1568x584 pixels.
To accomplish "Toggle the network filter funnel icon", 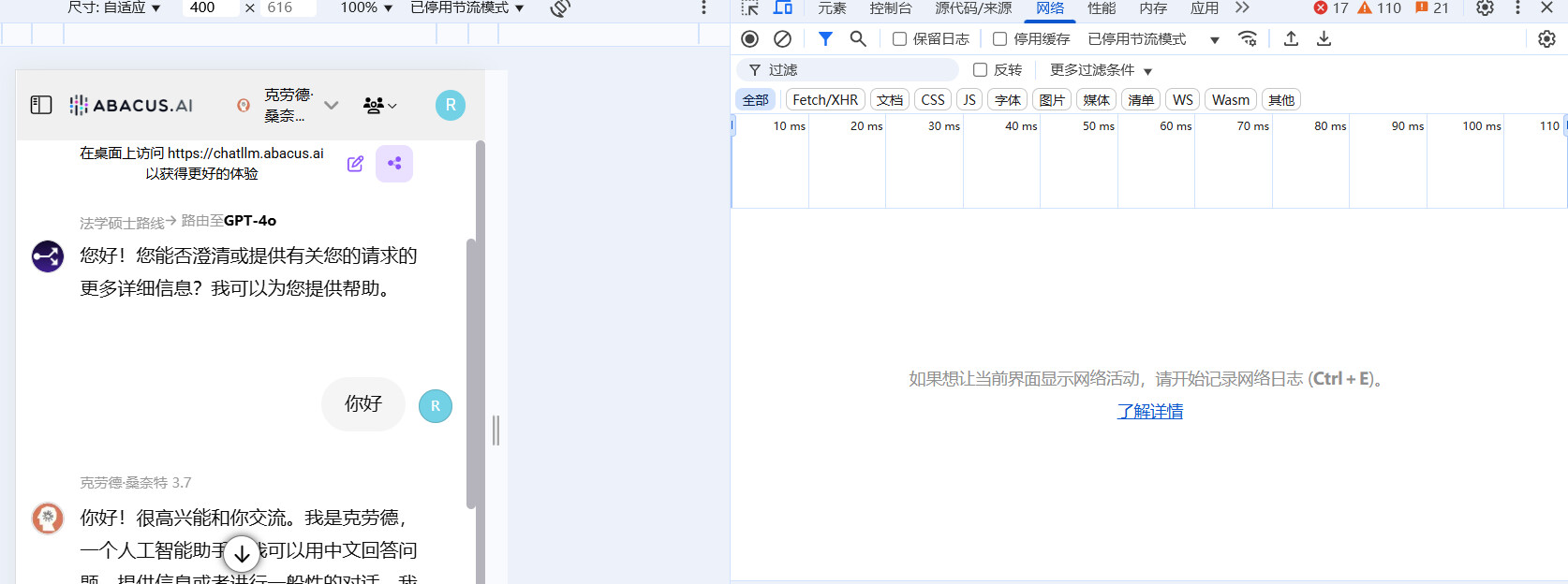I will 825,38.
